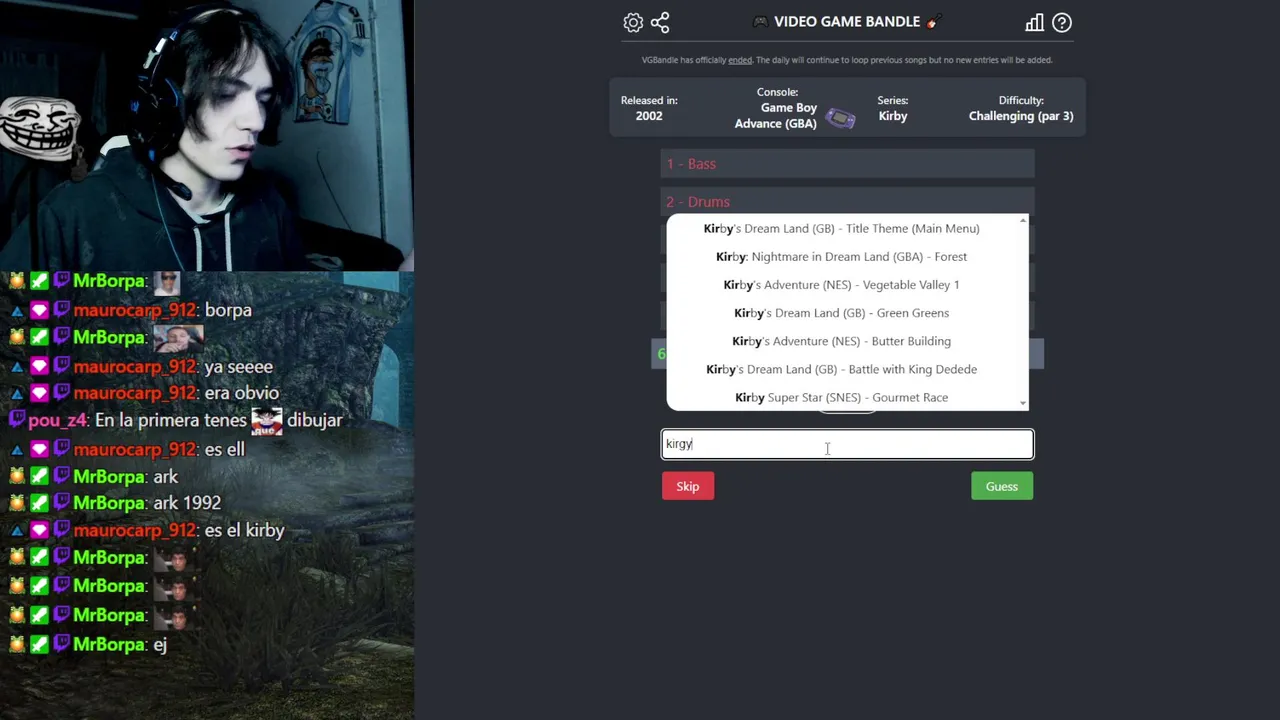This screenshot has width=1280, height=720.
Task: Click chat message 'ark 1992'
Action: pyautogui.click(x=187, y=503)
